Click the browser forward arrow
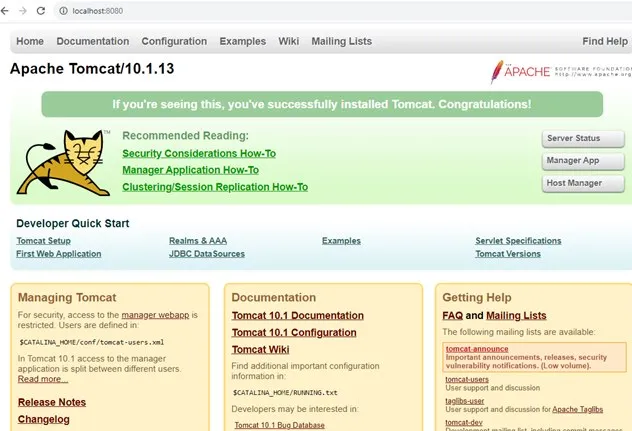The image size is (632, 431). tap(23, 11)
